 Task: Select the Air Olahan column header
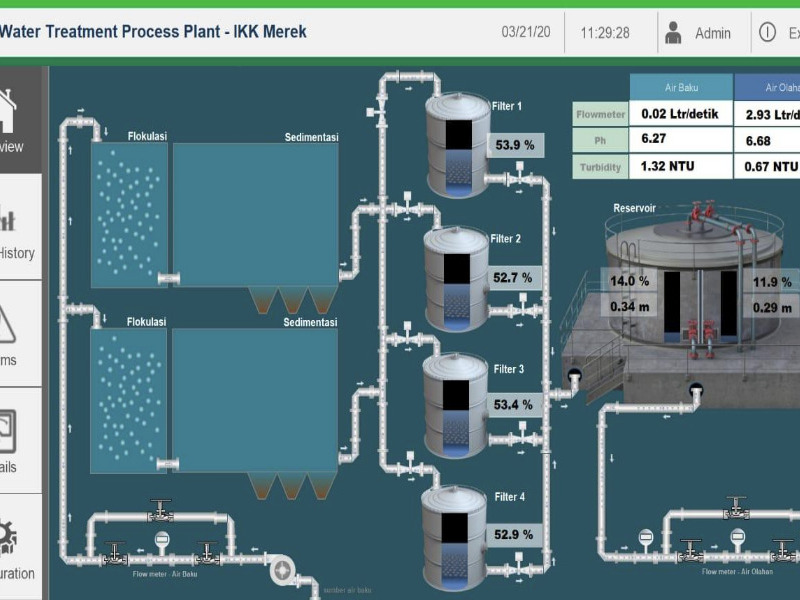click(x=770, y=88)
